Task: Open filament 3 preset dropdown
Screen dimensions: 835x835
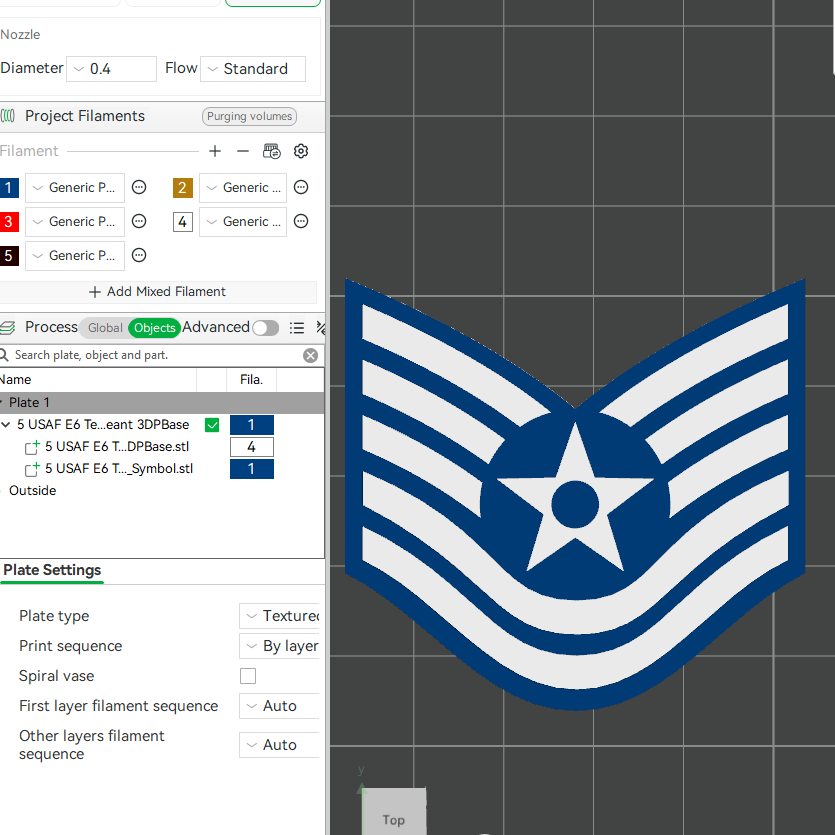Action: pos(75,222)
